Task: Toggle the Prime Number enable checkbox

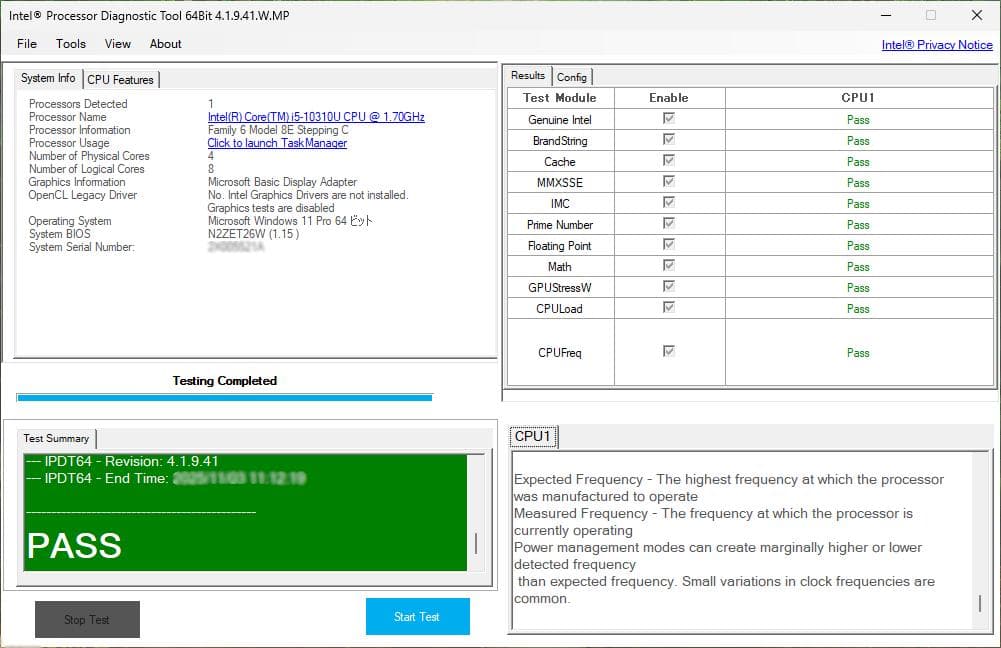Action: click(668, 223)
